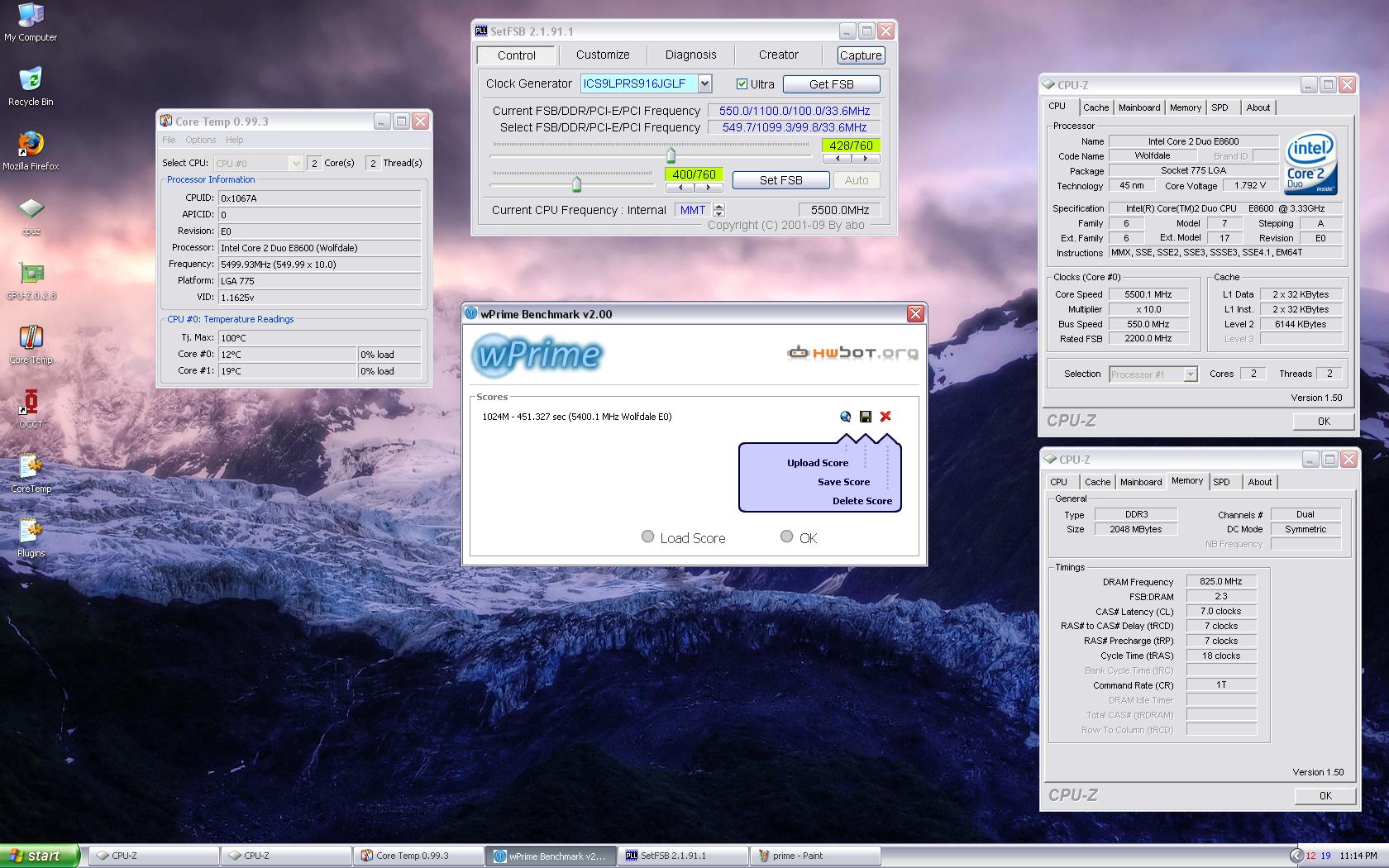1389x868 pixels.
Task: Select the GPU-Z 0.2.8 desktop icon
Action: 31,279
